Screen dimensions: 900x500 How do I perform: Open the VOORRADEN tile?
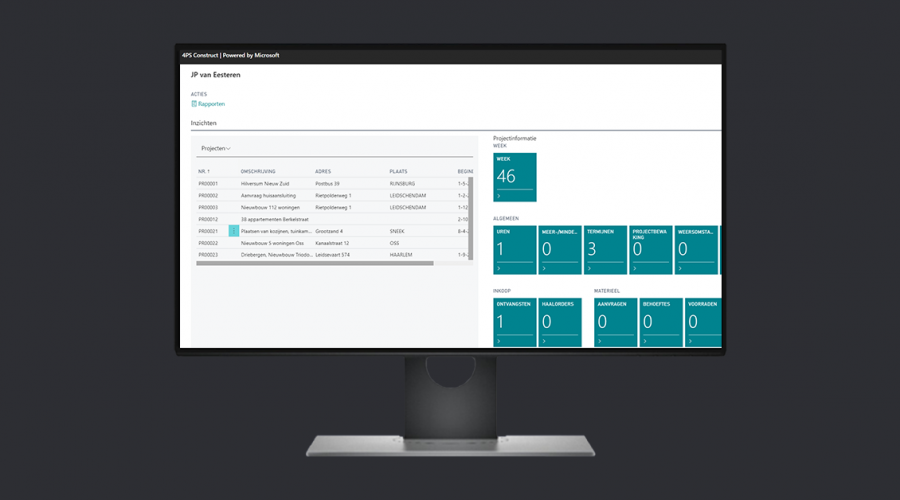(704, 322)
